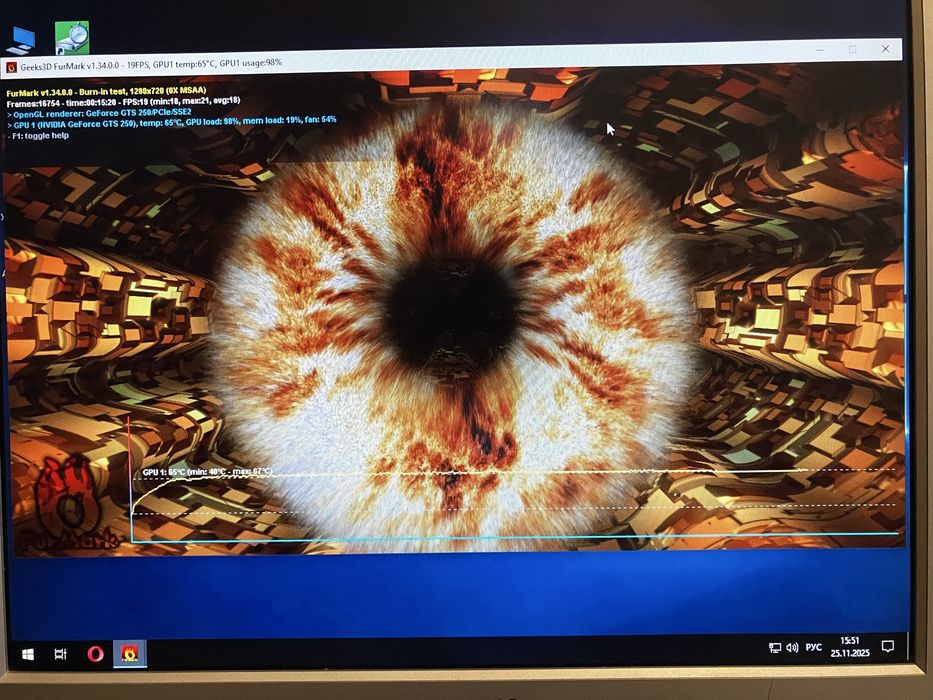Click the FurMark window title text
933x700 pixels.
pyautogui.click(x=151, y=64)
